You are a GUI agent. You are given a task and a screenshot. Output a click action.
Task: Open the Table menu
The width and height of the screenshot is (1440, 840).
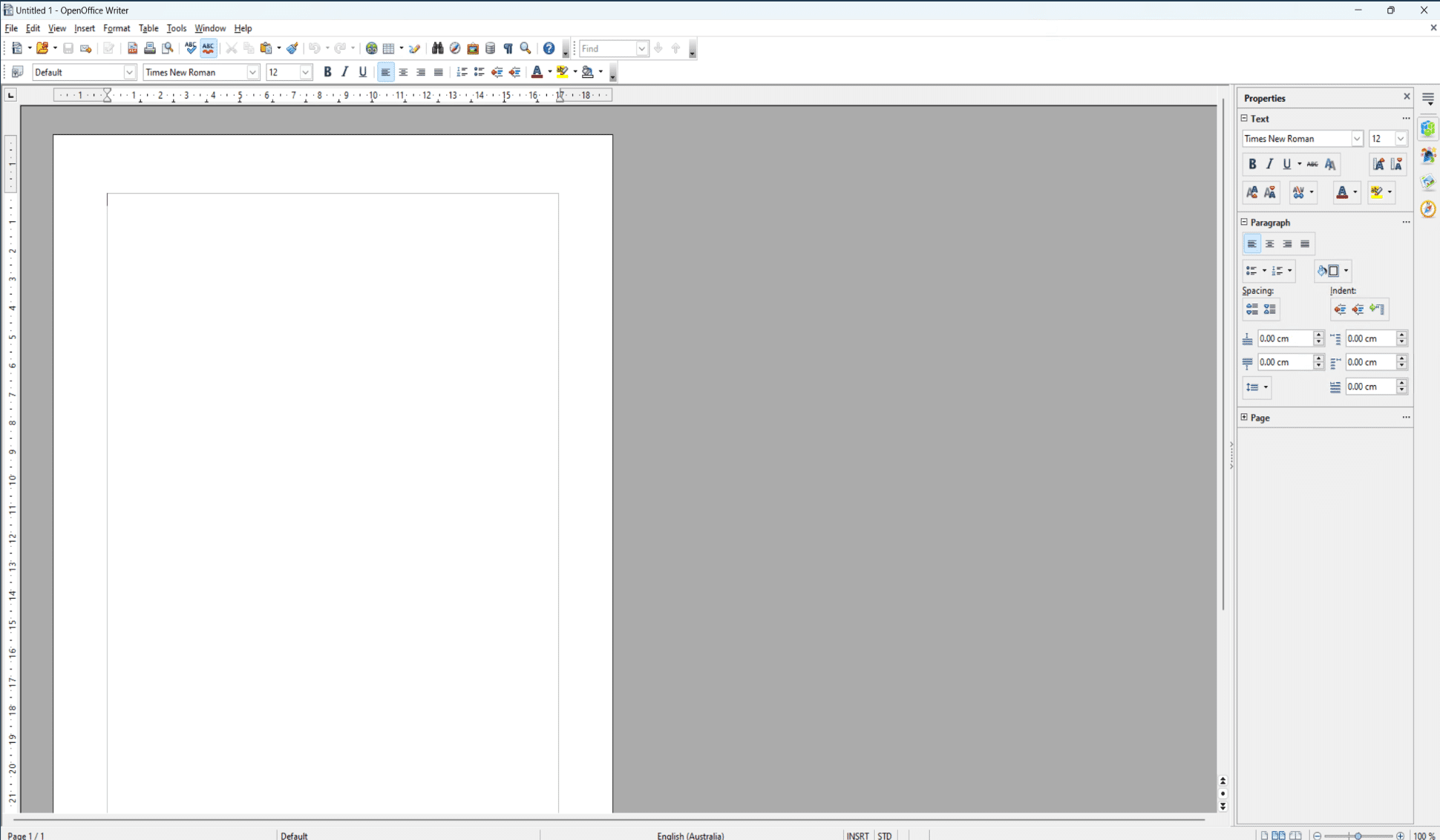click(x=148, y=28)
